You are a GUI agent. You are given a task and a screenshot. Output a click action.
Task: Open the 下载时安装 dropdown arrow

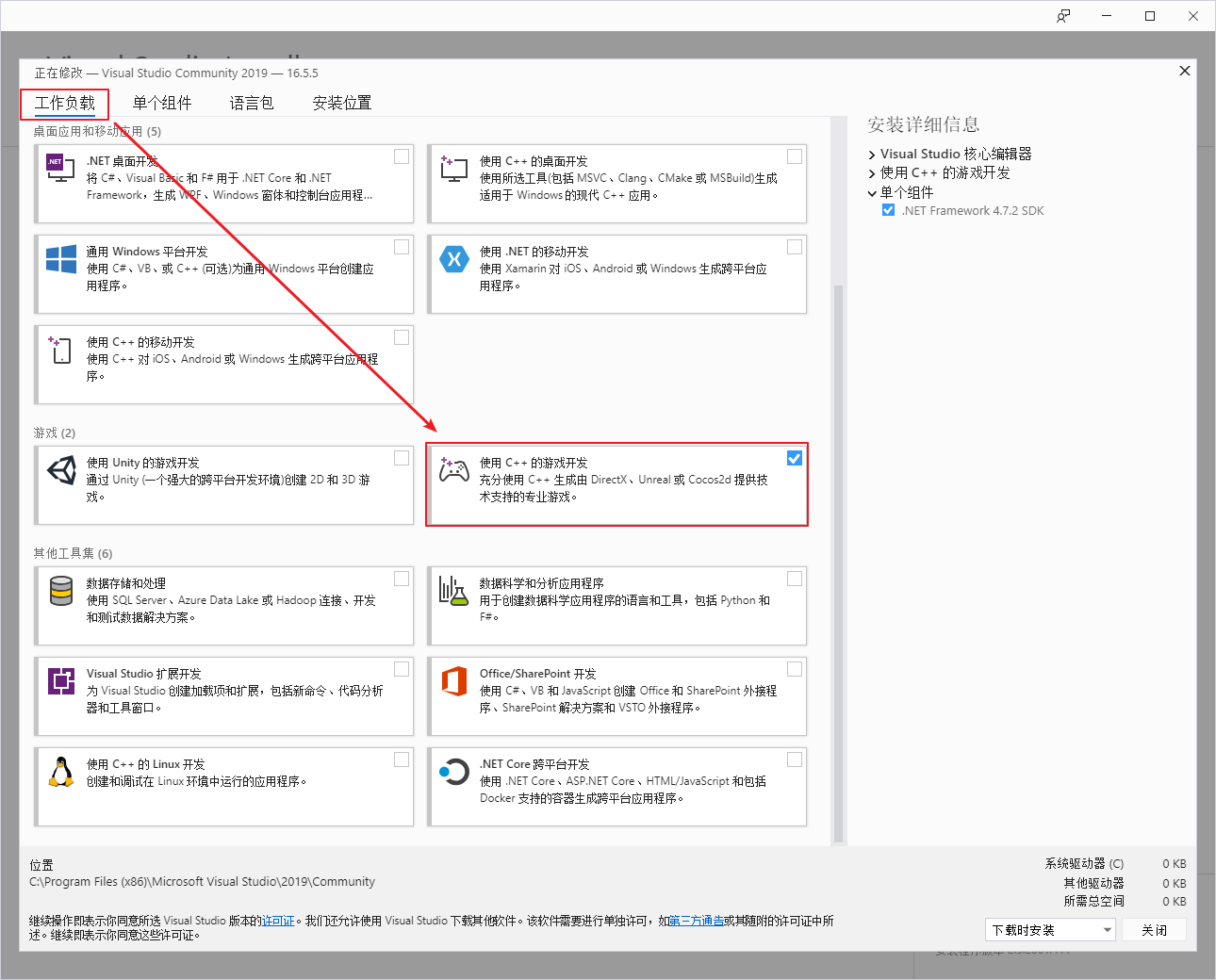pyautogui.click(x=1108, y=930)
